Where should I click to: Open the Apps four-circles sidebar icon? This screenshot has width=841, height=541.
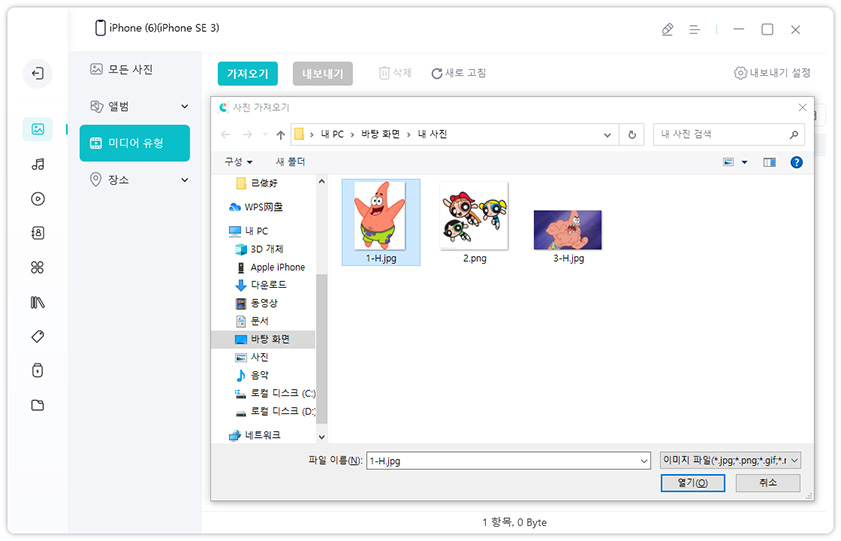[38, 267]
